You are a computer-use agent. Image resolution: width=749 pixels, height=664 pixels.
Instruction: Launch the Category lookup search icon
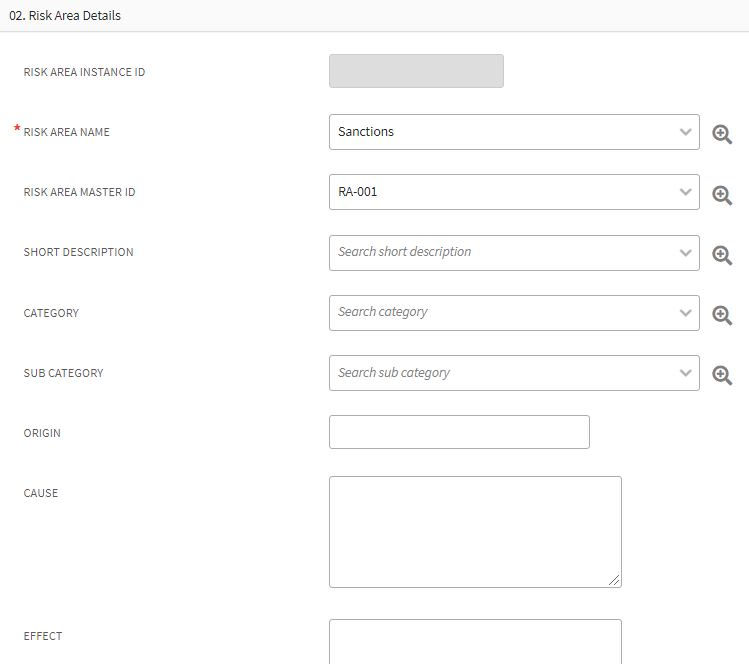(x=722, y=314)
